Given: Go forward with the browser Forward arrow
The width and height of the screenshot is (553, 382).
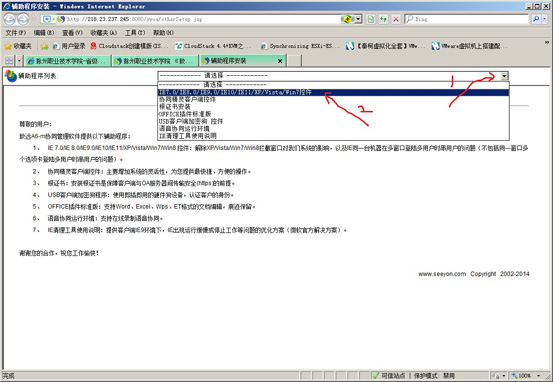Looking at the screenshot, I should coord(23,19).
